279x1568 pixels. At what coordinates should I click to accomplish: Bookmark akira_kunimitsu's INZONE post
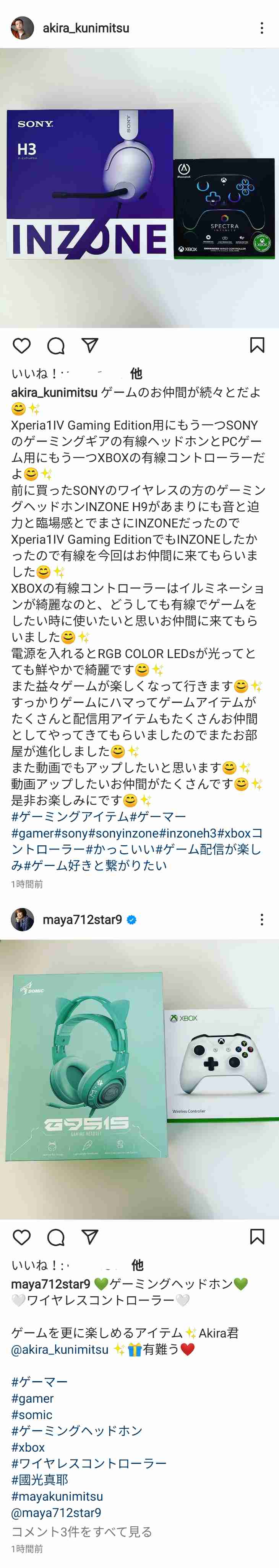point(257,345)
